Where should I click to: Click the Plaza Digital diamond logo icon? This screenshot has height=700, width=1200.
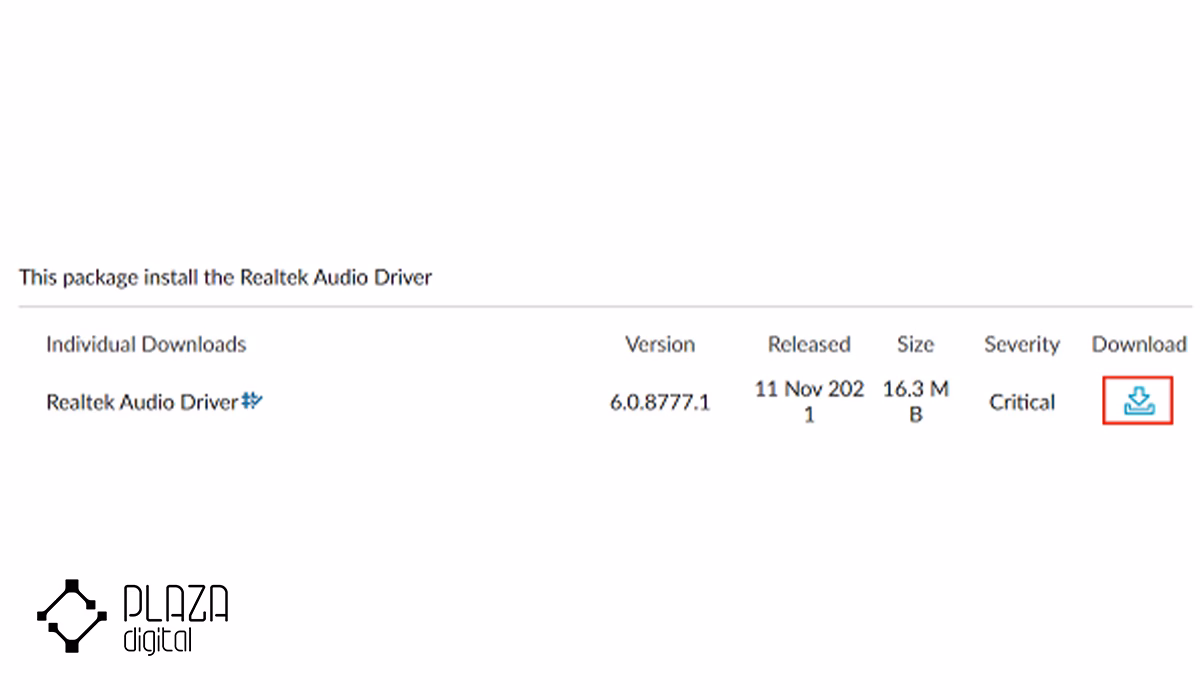tap(72, 614)
